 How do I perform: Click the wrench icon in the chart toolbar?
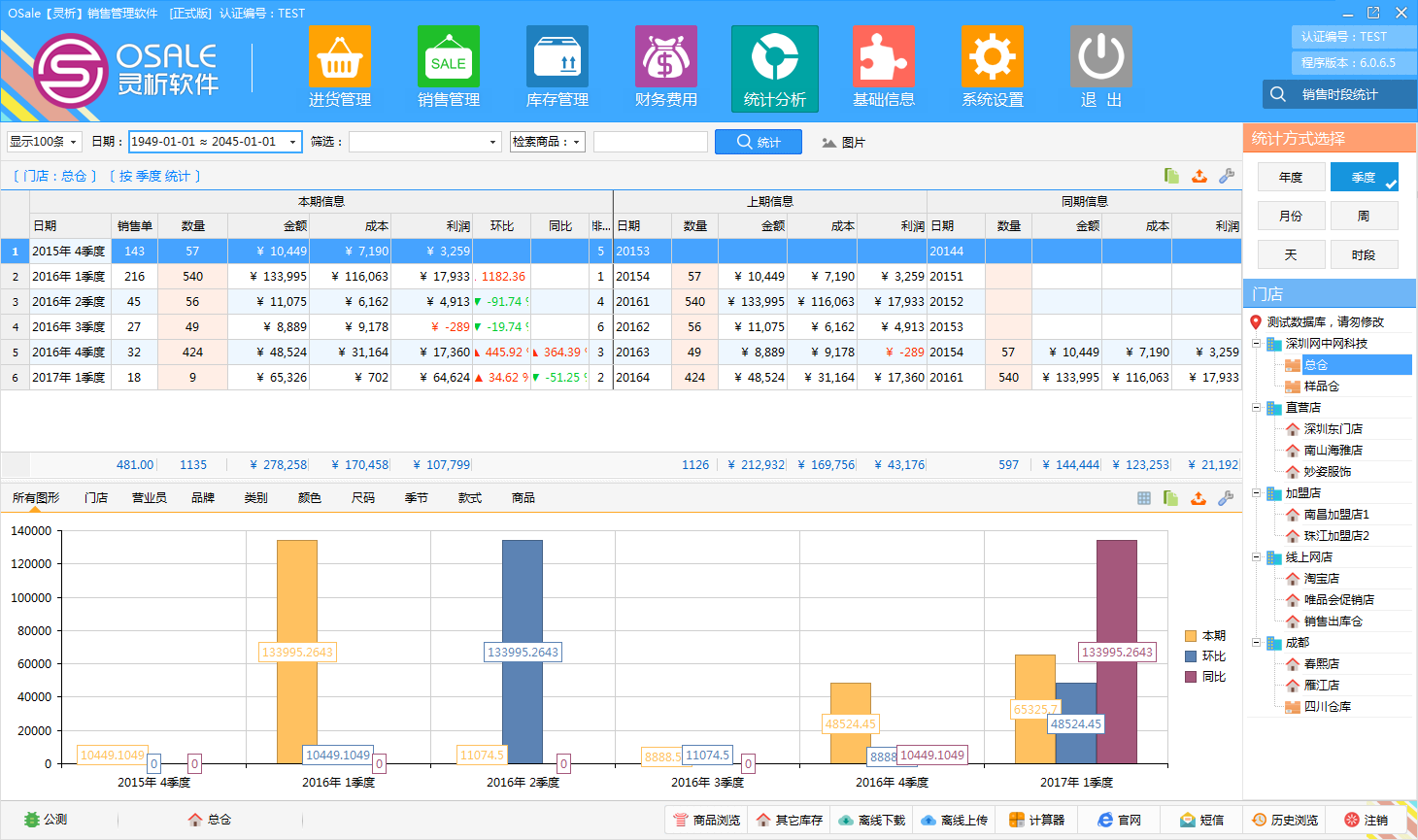1226,498
